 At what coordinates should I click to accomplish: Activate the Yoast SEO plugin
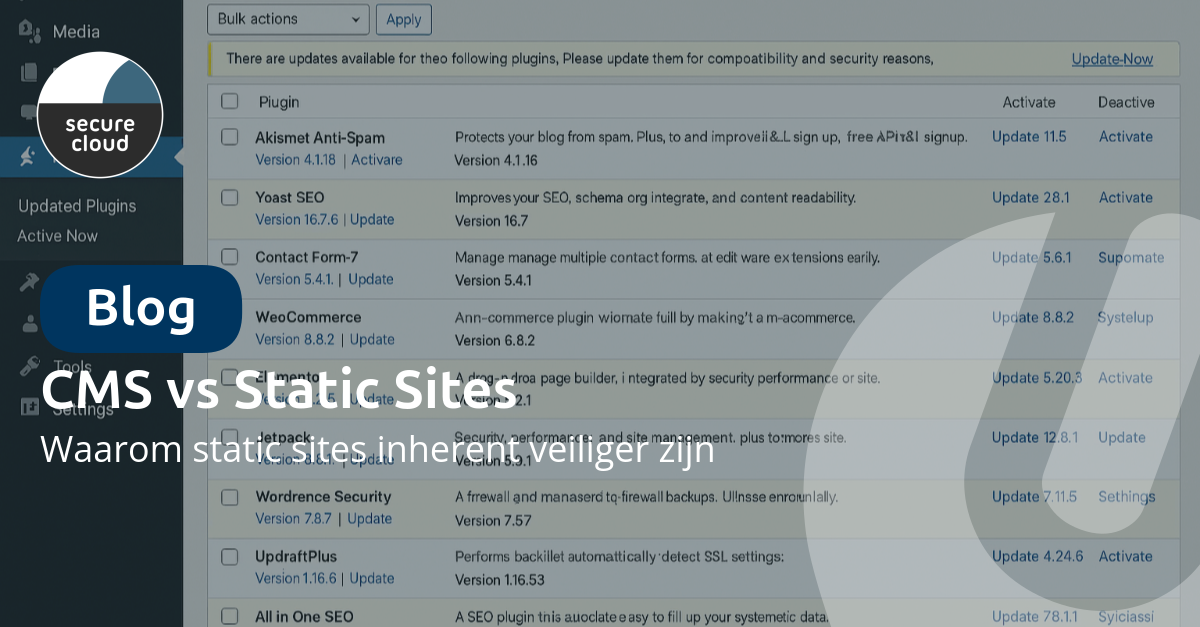[1126, 197]
